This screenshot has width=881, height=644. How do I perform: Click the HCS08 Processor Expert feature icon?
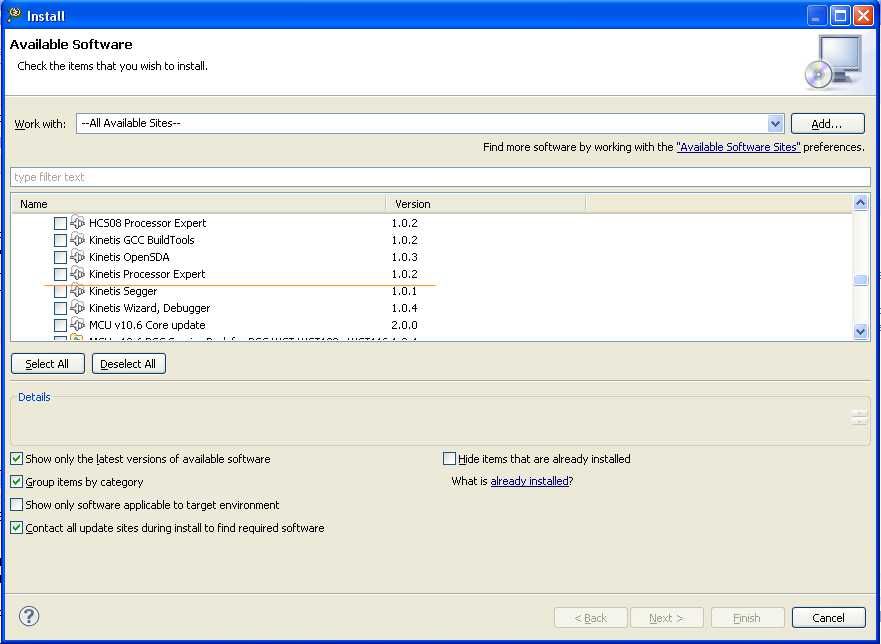(x=78, y=223)
